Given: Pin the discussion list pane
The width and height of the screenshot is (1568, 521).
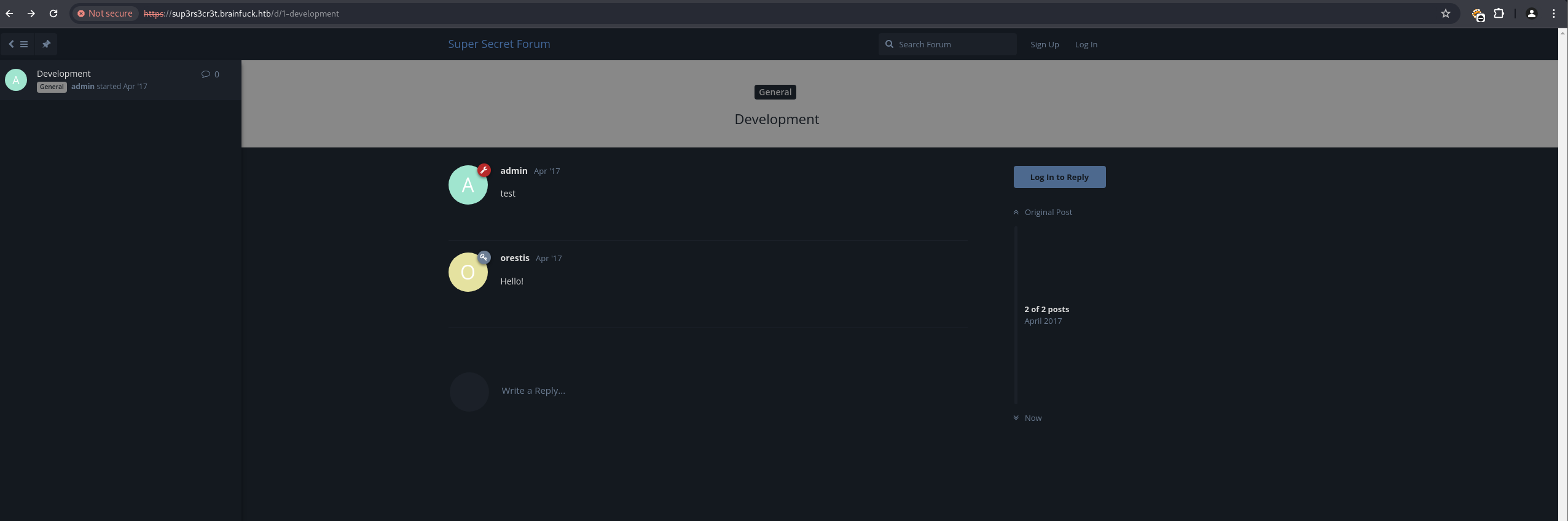Looking at the screenshot, I should [46, 44].
